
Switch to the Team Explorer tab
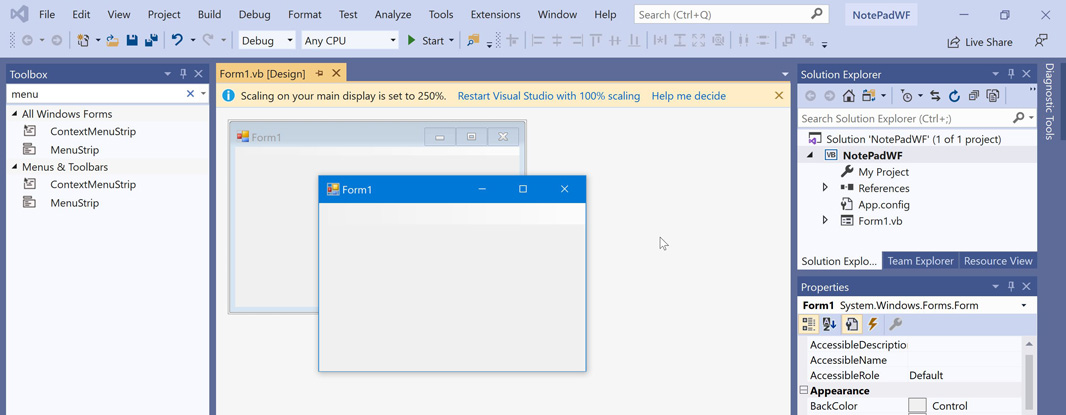[920, 261]
